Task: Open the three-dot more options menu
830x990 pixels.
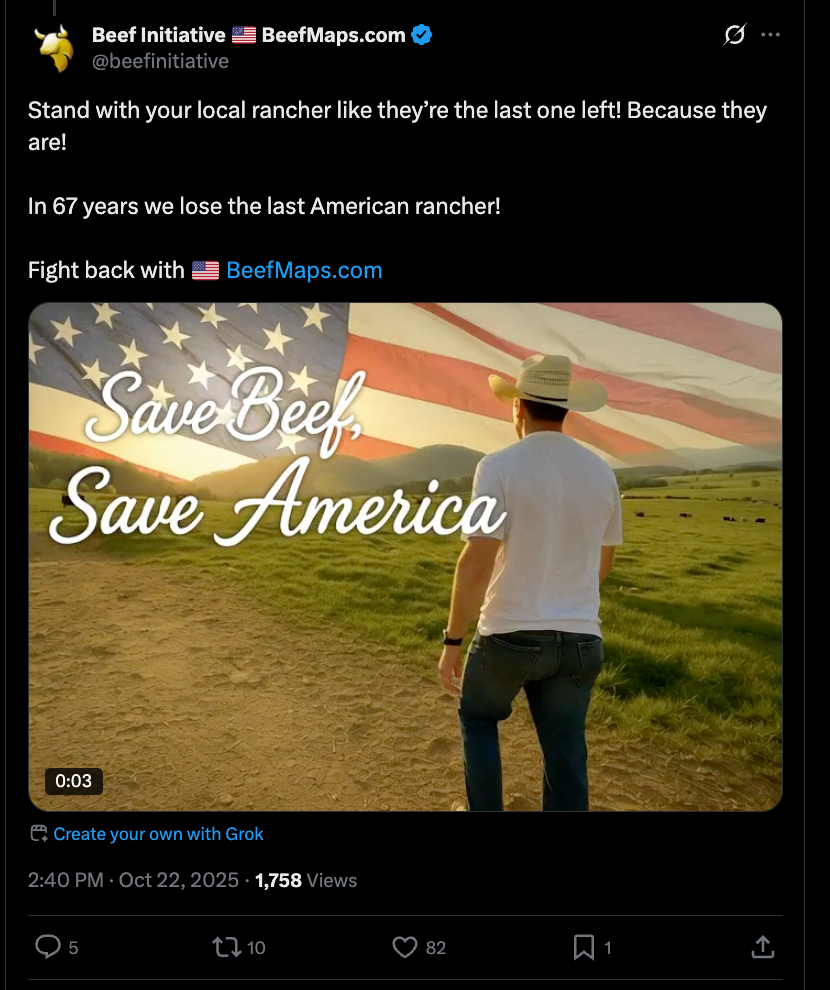Action: click(x=770, y=35)
